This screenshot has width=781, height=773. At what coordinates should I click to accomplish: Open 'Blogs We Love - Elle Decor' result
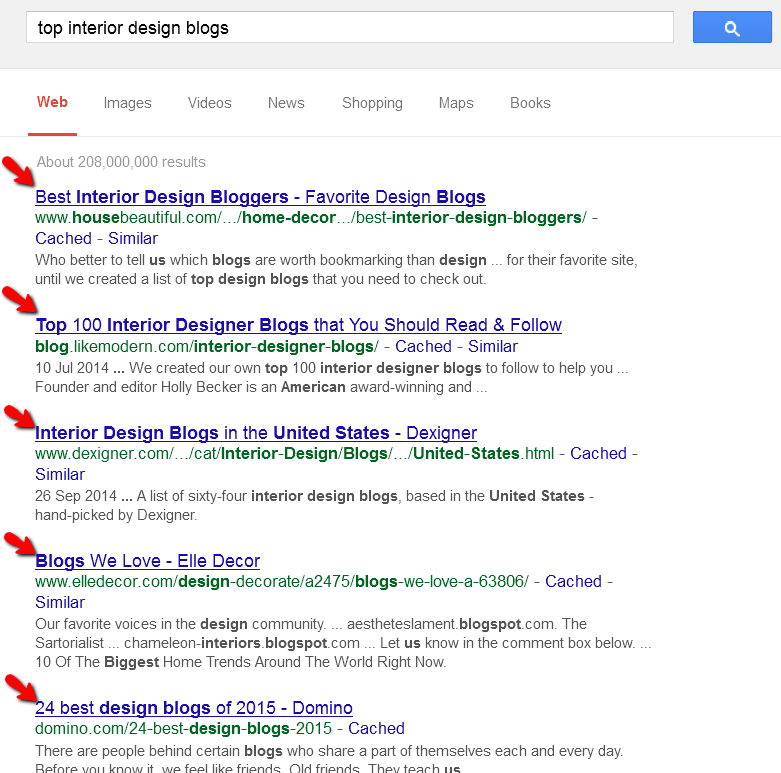[147, 561]
